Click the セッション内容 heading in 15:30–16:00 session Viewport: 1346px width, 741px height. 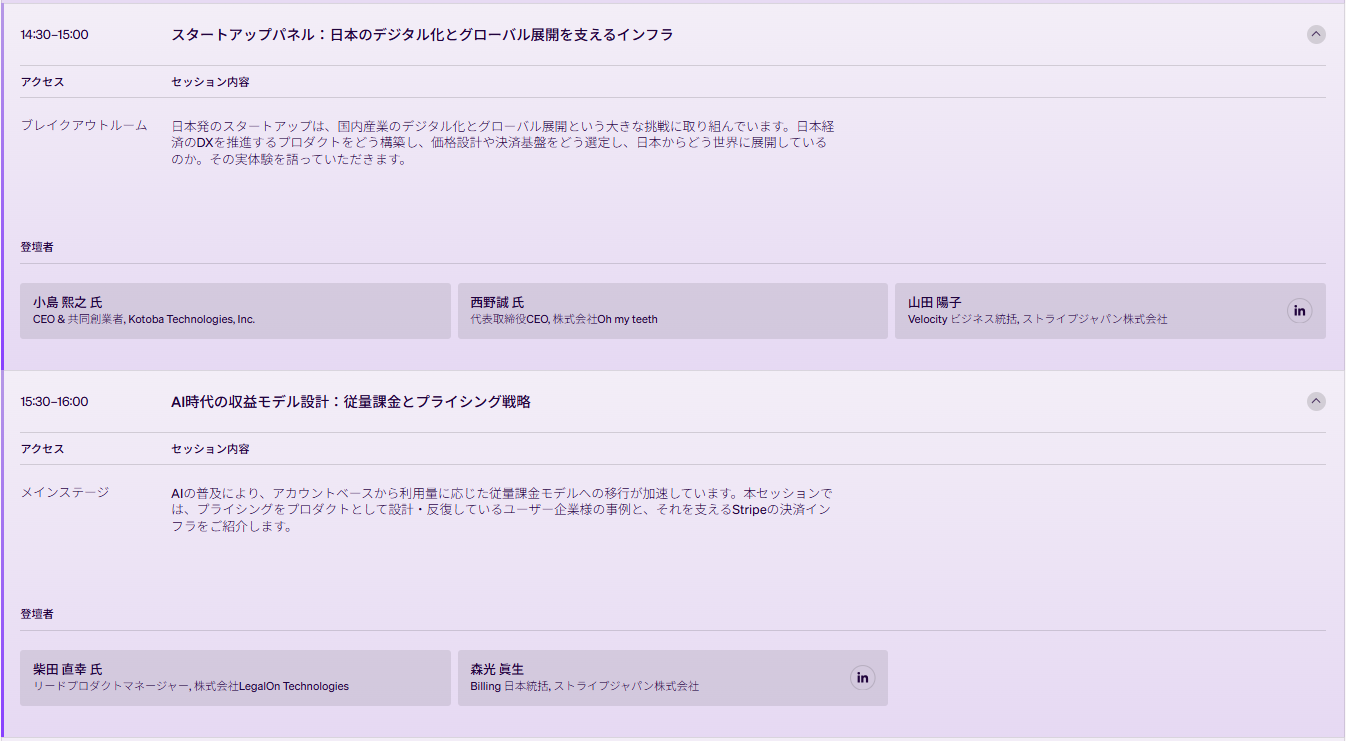pos(210,449)
